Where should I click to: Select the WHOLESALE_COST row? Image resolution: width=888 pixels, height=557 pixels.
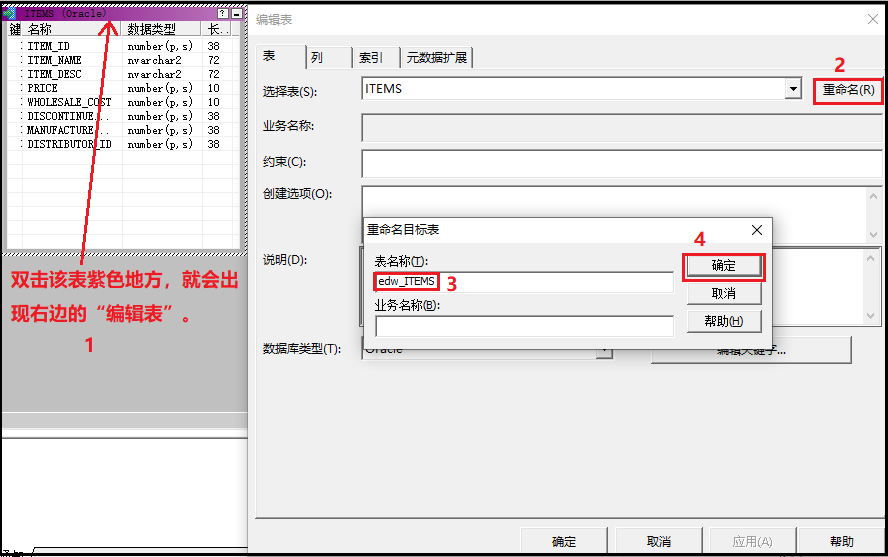pos(124,102)
